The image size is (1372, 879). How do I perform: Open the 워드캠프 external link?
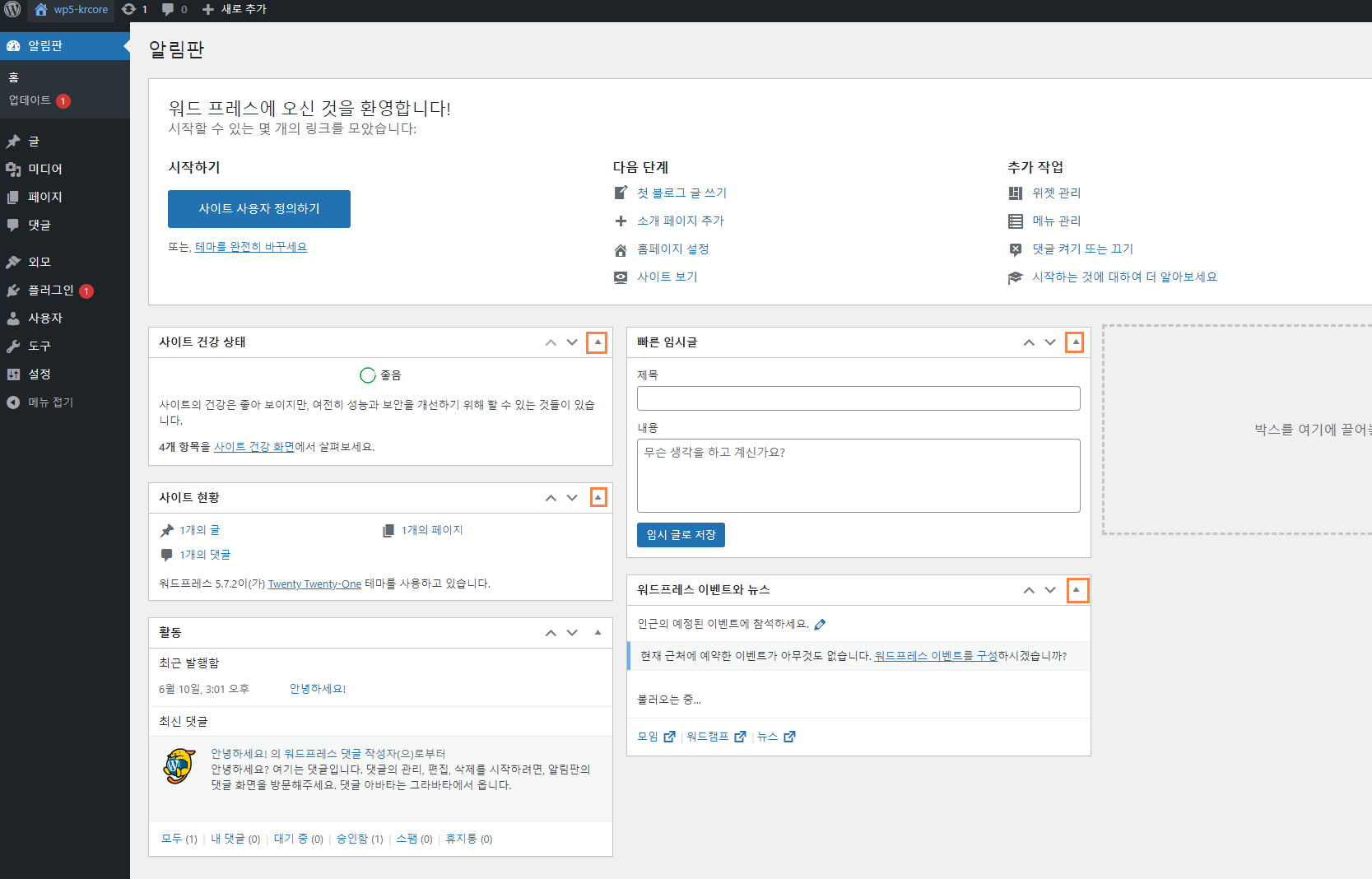(716, 737)
